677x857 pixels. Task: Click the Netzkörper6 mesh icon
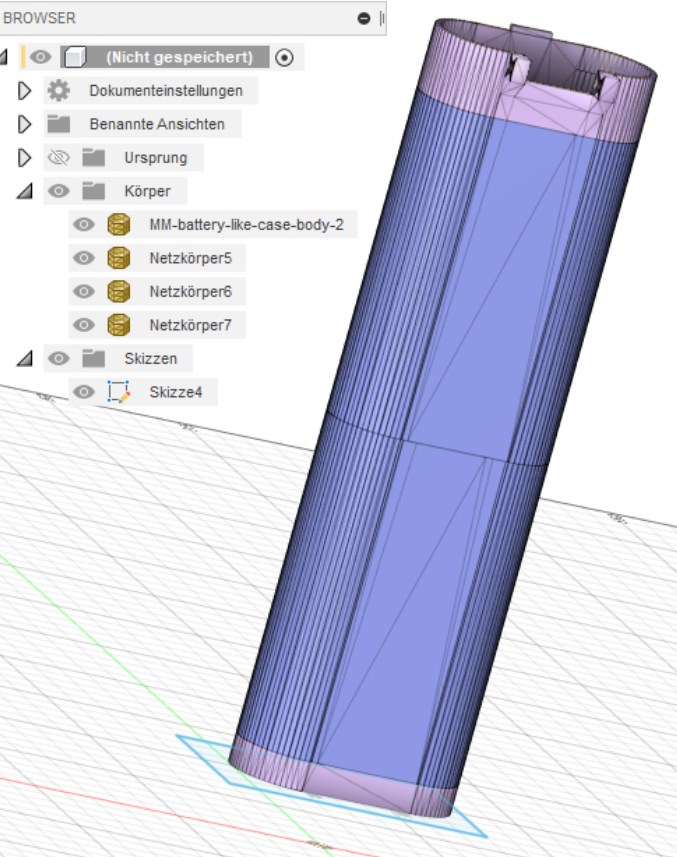pos(119,291)
